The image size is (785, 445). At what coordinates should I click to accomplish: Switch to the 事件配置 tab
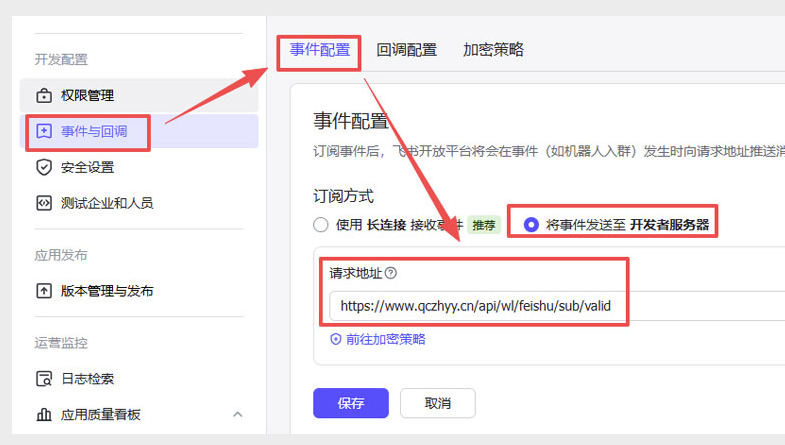click(320, 50)
